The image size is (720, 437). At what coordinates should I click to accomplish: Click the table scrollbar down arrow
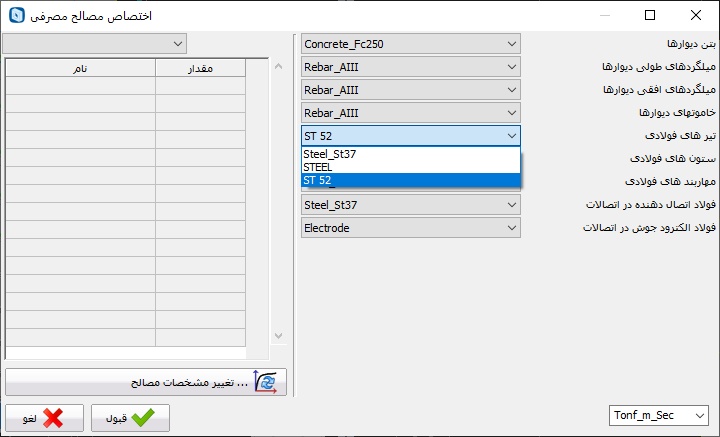[278, 337]
